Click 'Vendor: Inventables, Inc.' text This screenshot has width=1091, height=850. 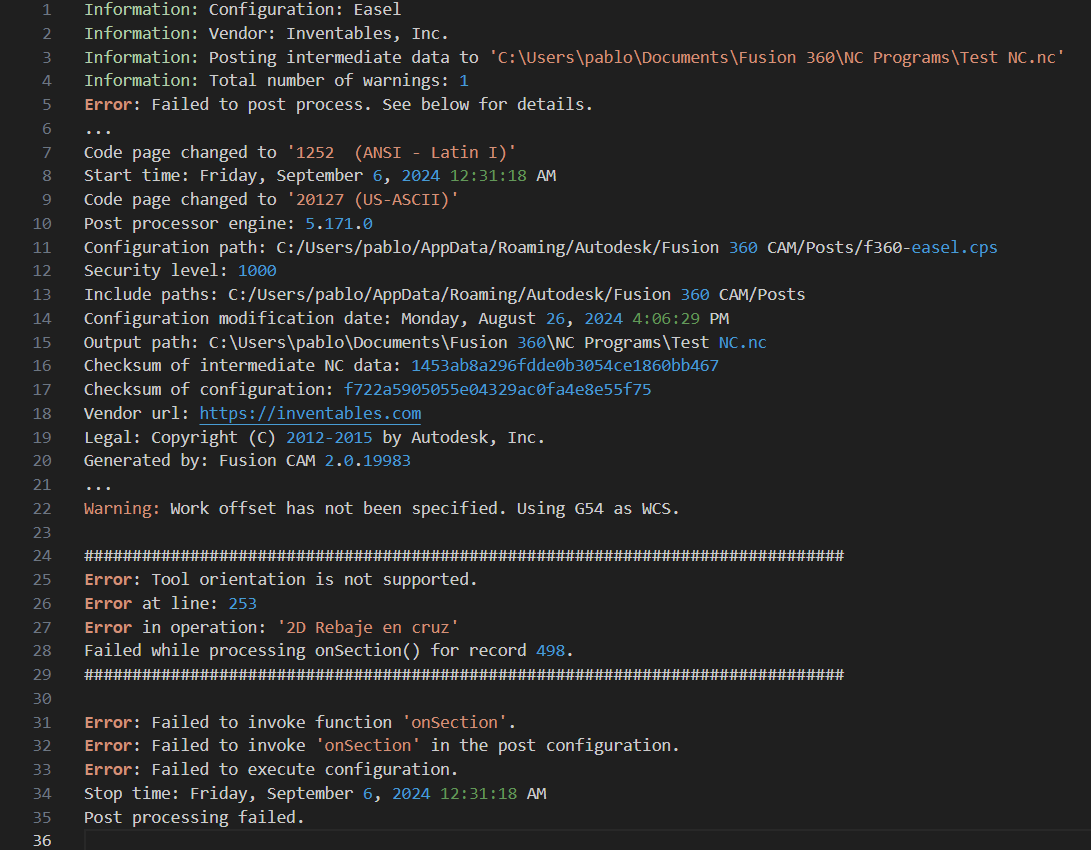coord(328,33)
